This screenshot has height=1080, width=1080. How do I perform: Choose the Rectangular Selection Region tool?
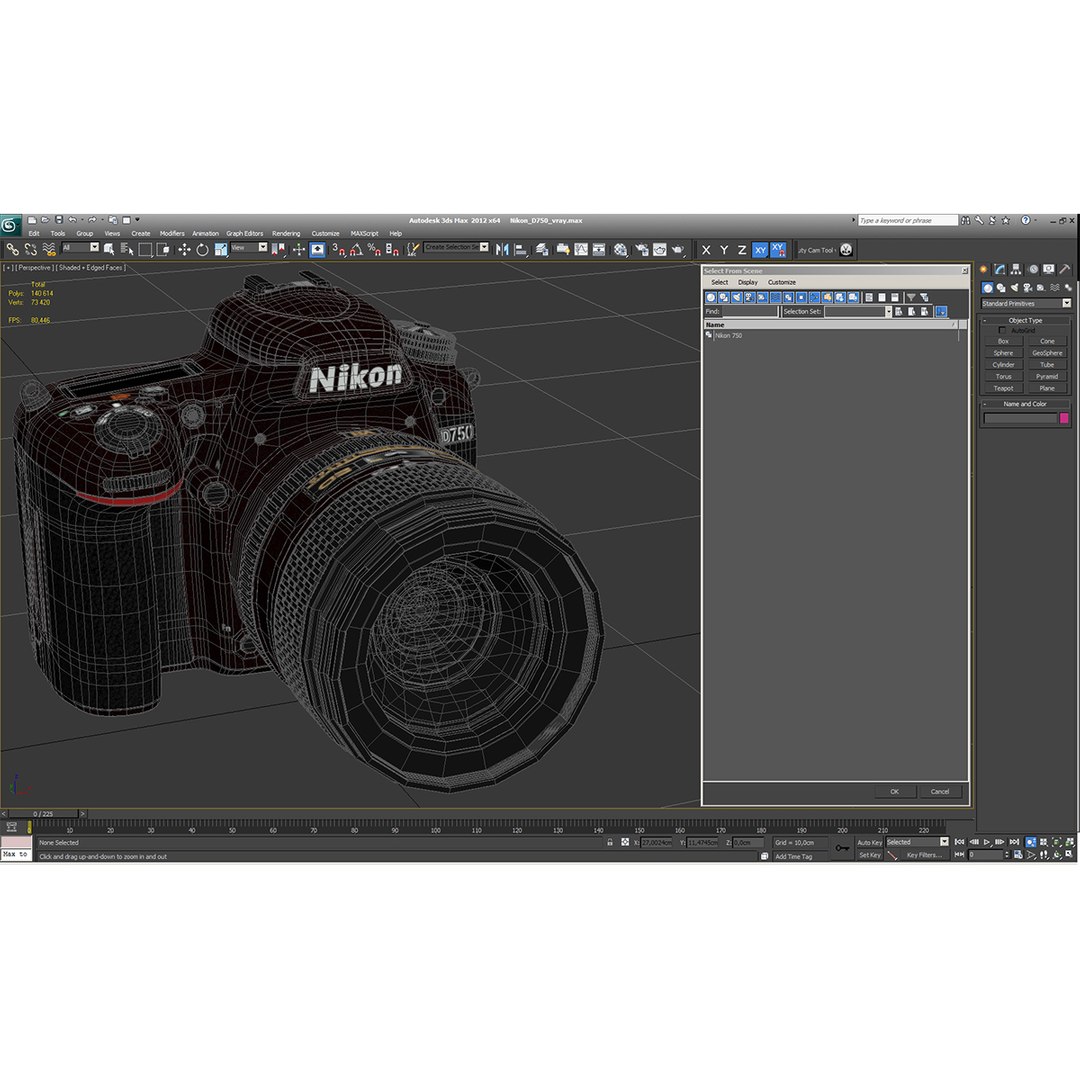[145, 249]
